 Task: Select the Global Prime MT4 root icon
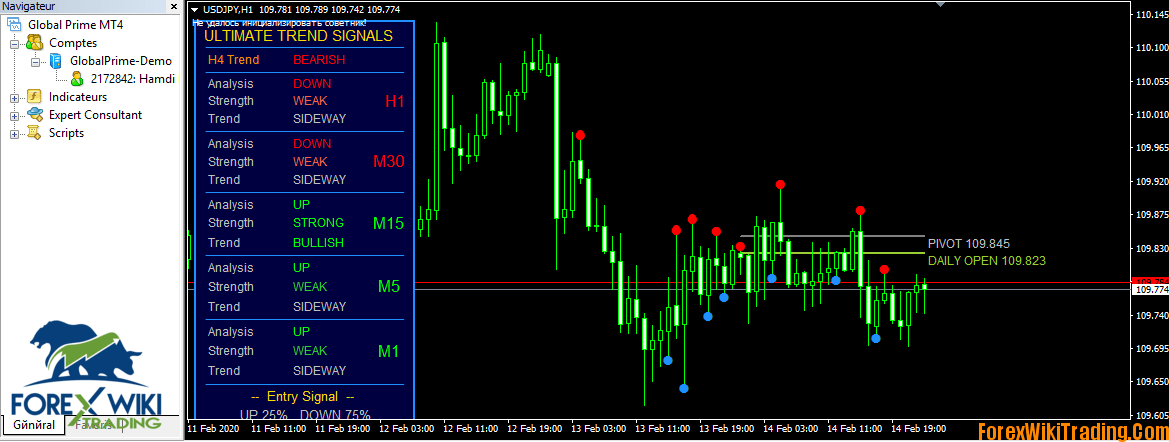tap(15, 25)
